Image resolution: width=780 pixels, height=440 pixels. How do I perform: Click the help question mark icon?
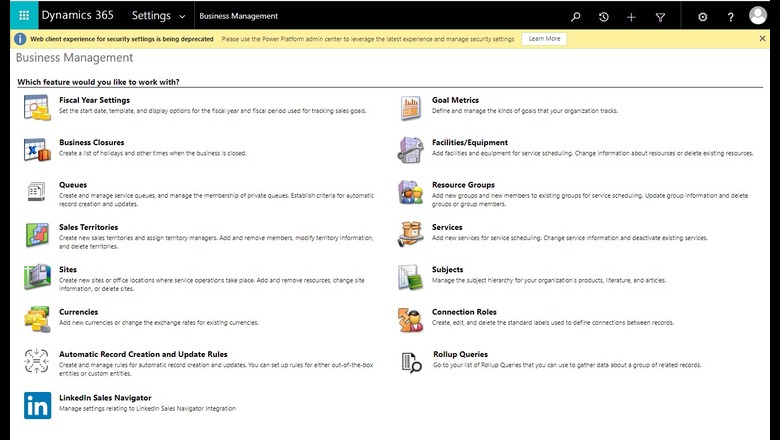730,17
